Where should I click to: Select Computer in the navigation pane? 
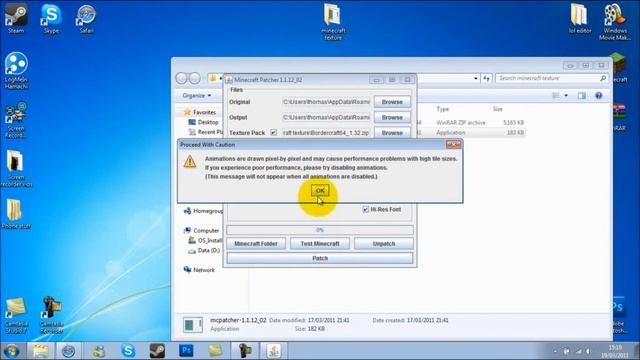click(201, 231)
